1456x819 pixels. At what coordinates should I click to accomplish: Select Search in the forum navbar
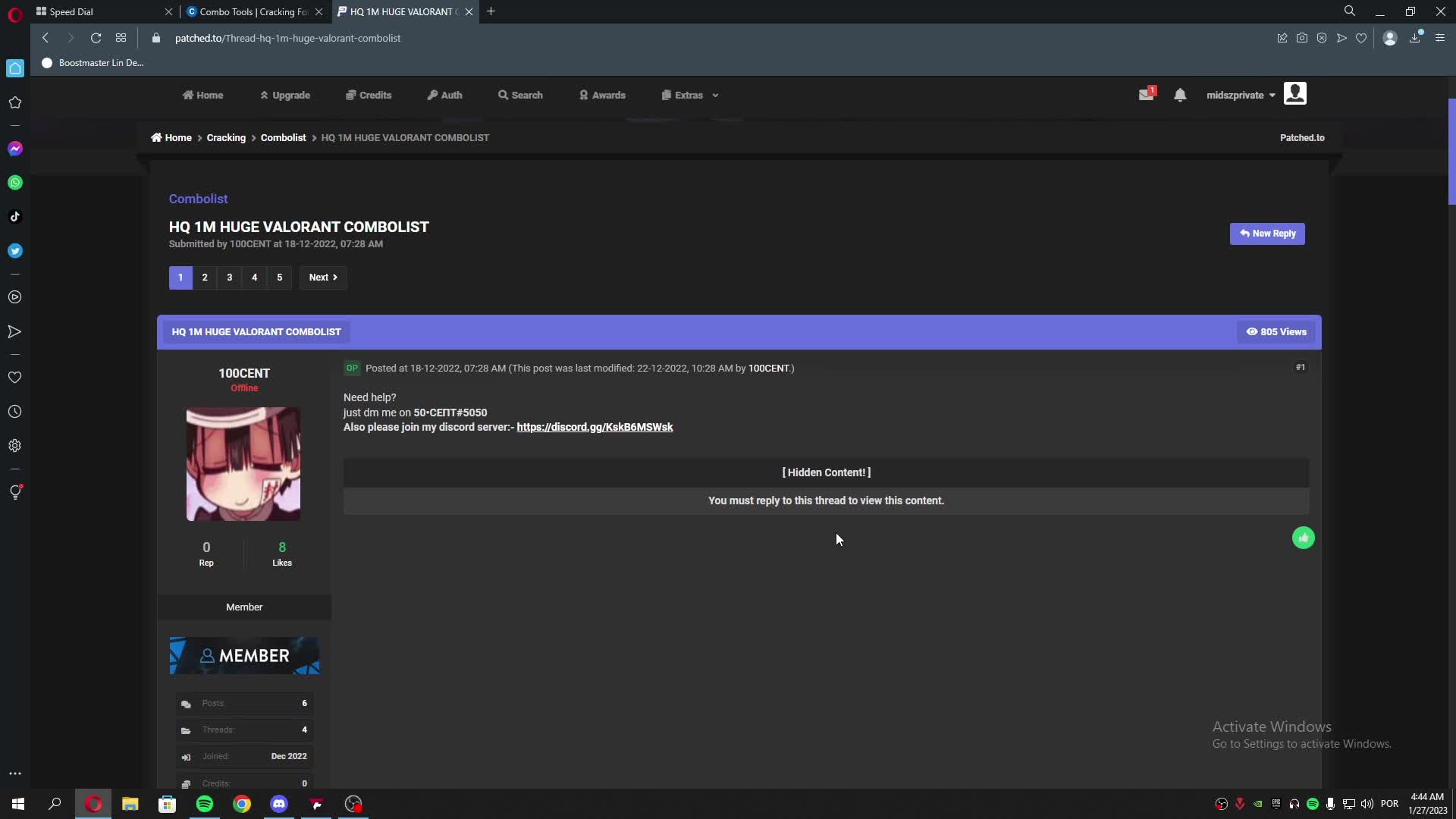click(521, 95)
